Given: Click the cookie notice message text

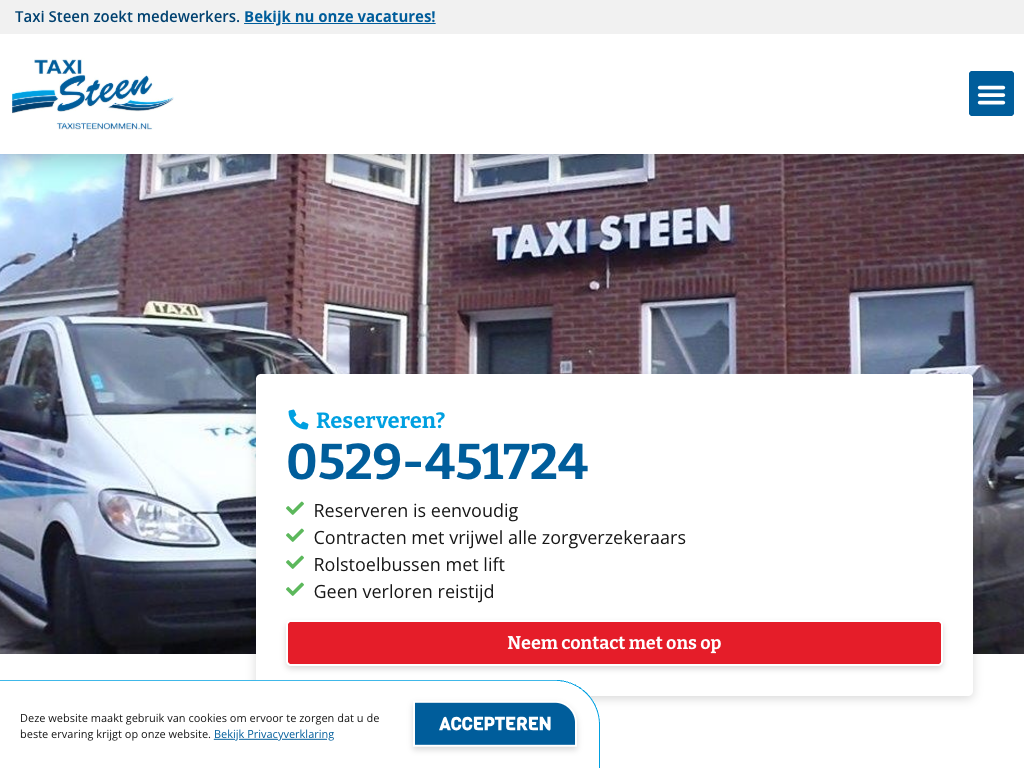Looking at the screenshot, I should 199,726.
